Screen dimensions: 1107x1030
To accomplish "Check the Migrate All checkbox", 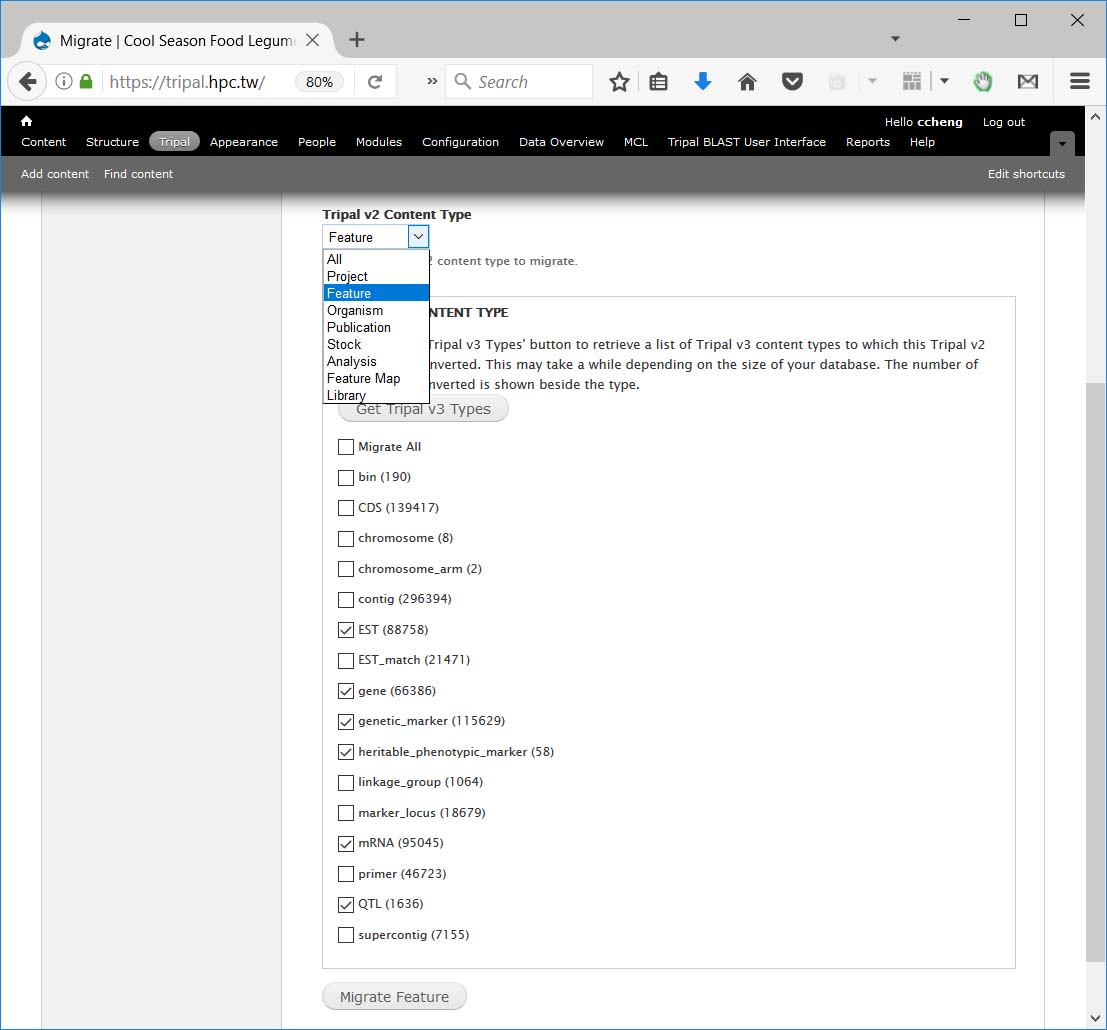I will point(346,447).
